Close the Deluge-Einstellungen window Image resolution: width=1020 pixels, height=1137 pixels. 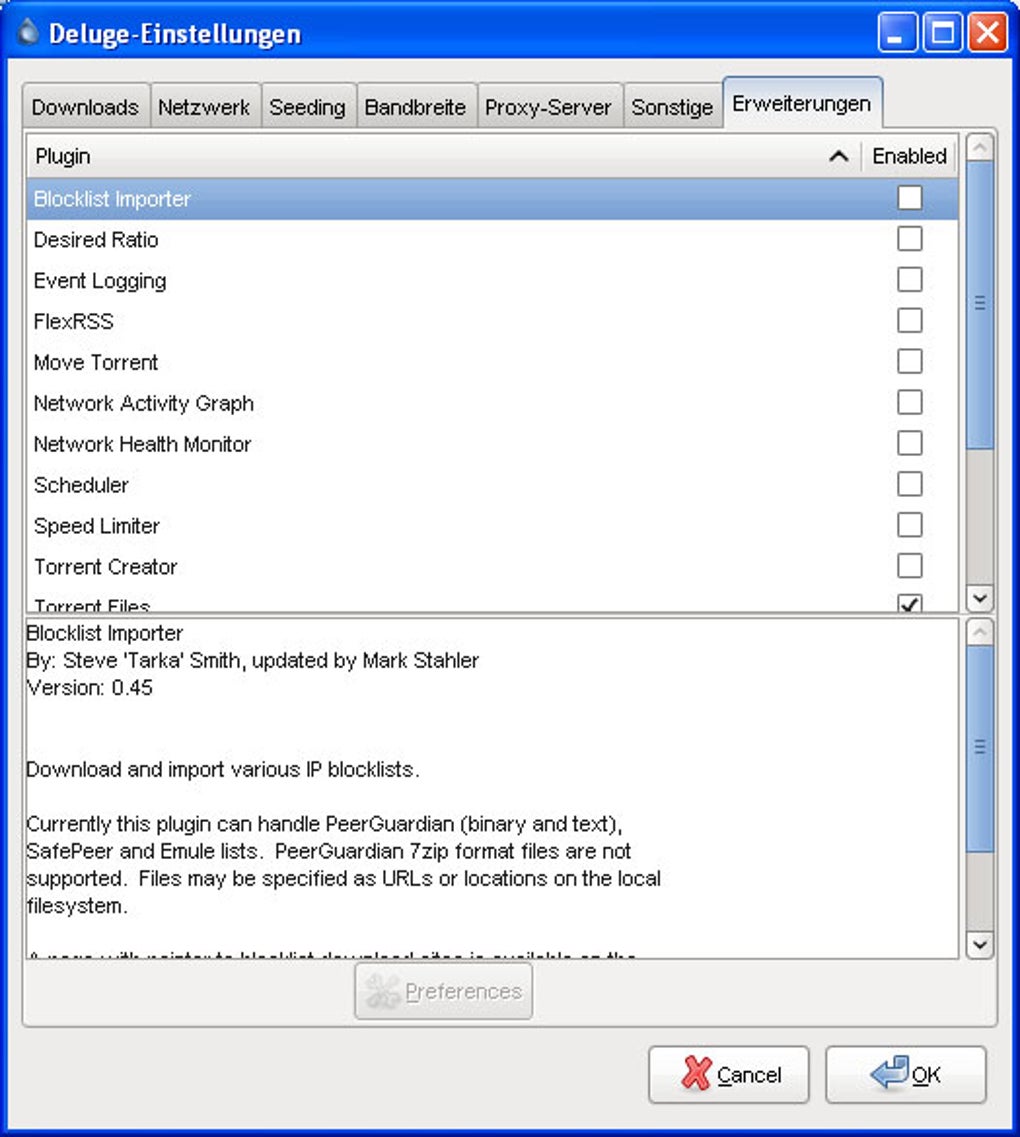(987, 33)
